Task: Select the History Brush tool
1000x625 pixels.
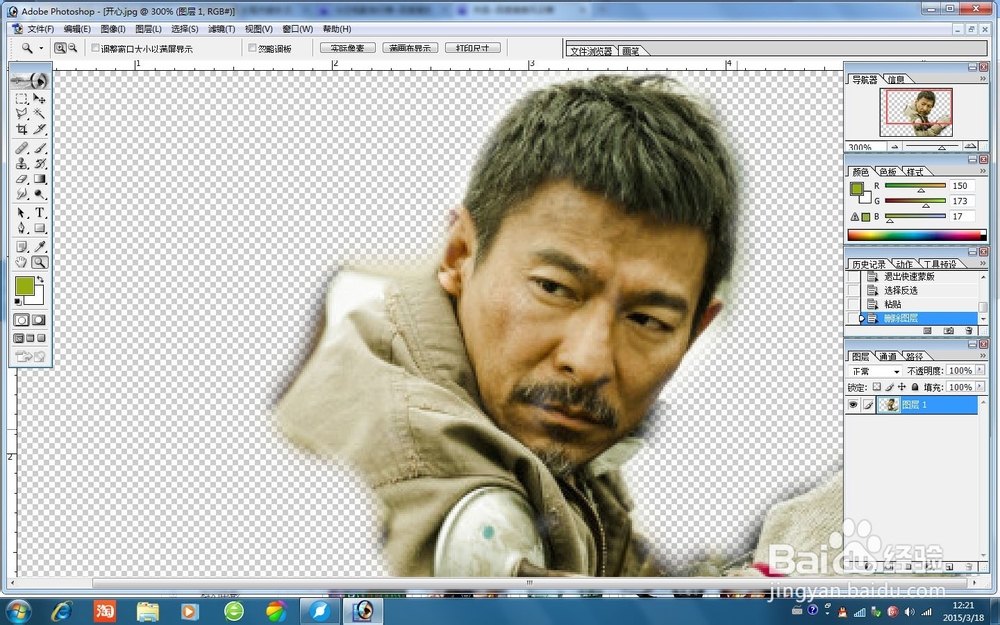Action: (40, 163)
